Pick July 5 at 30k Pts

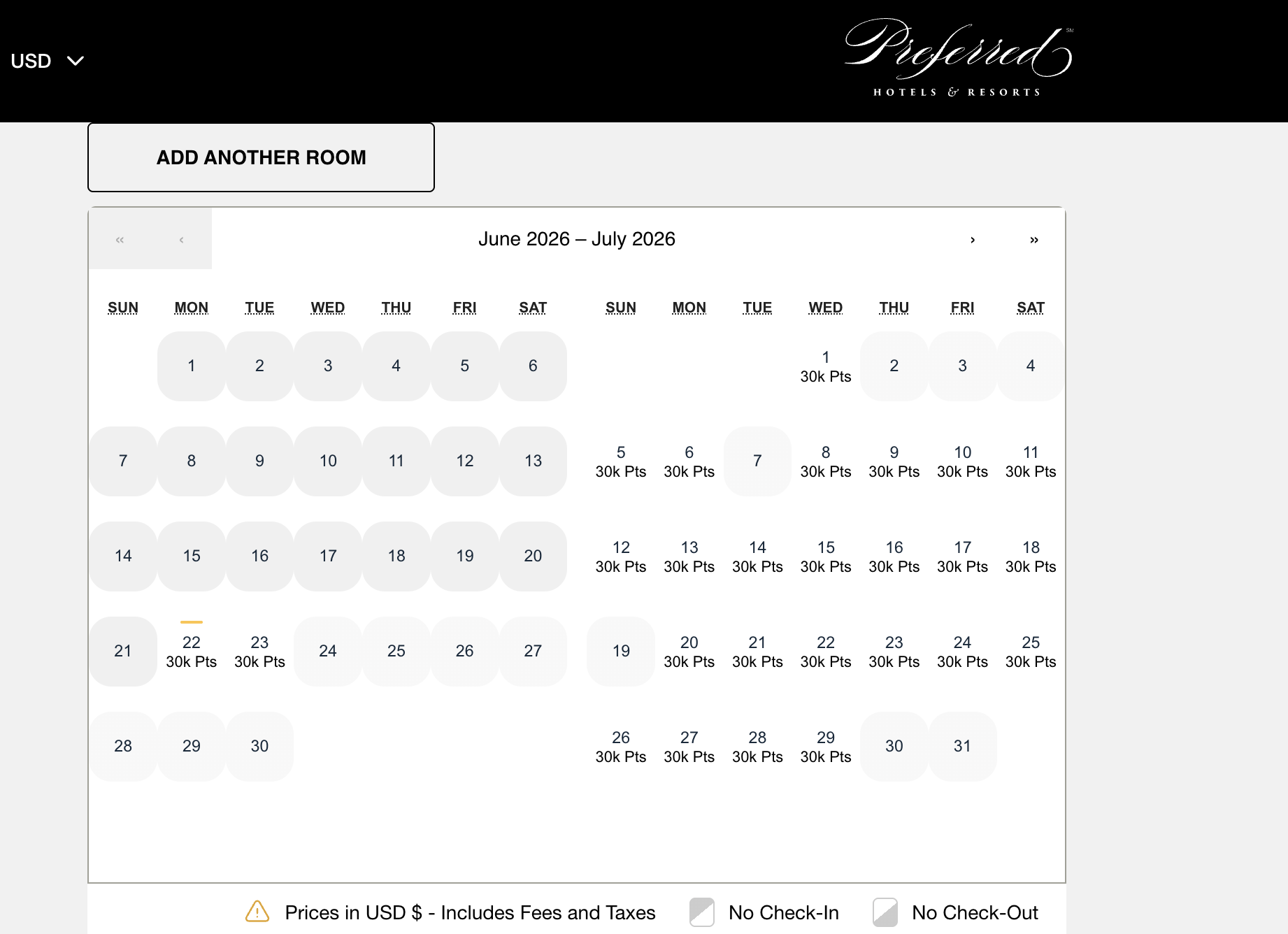click(621, 461)
